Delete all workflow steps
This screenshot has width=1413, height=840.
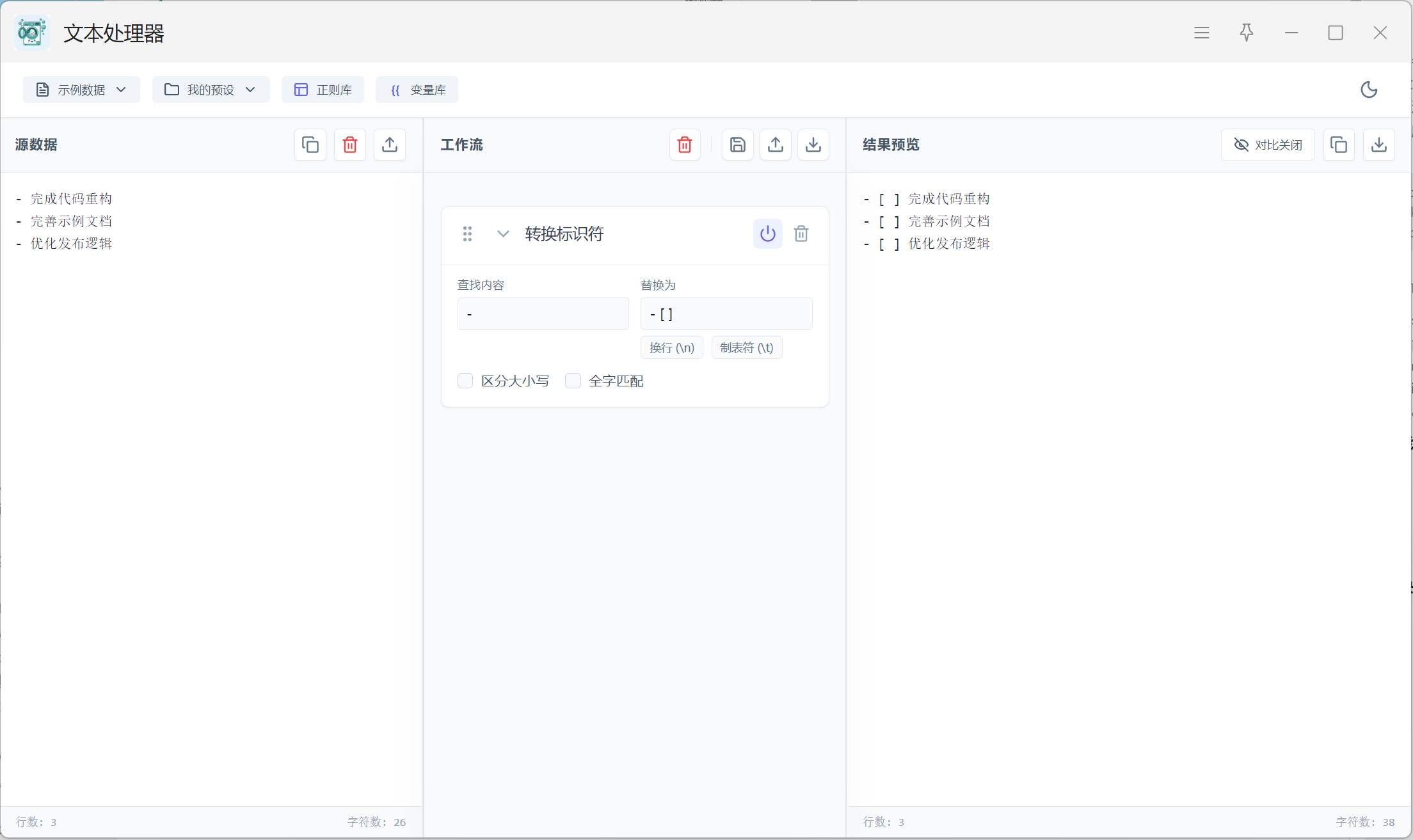tap(685, 145)
